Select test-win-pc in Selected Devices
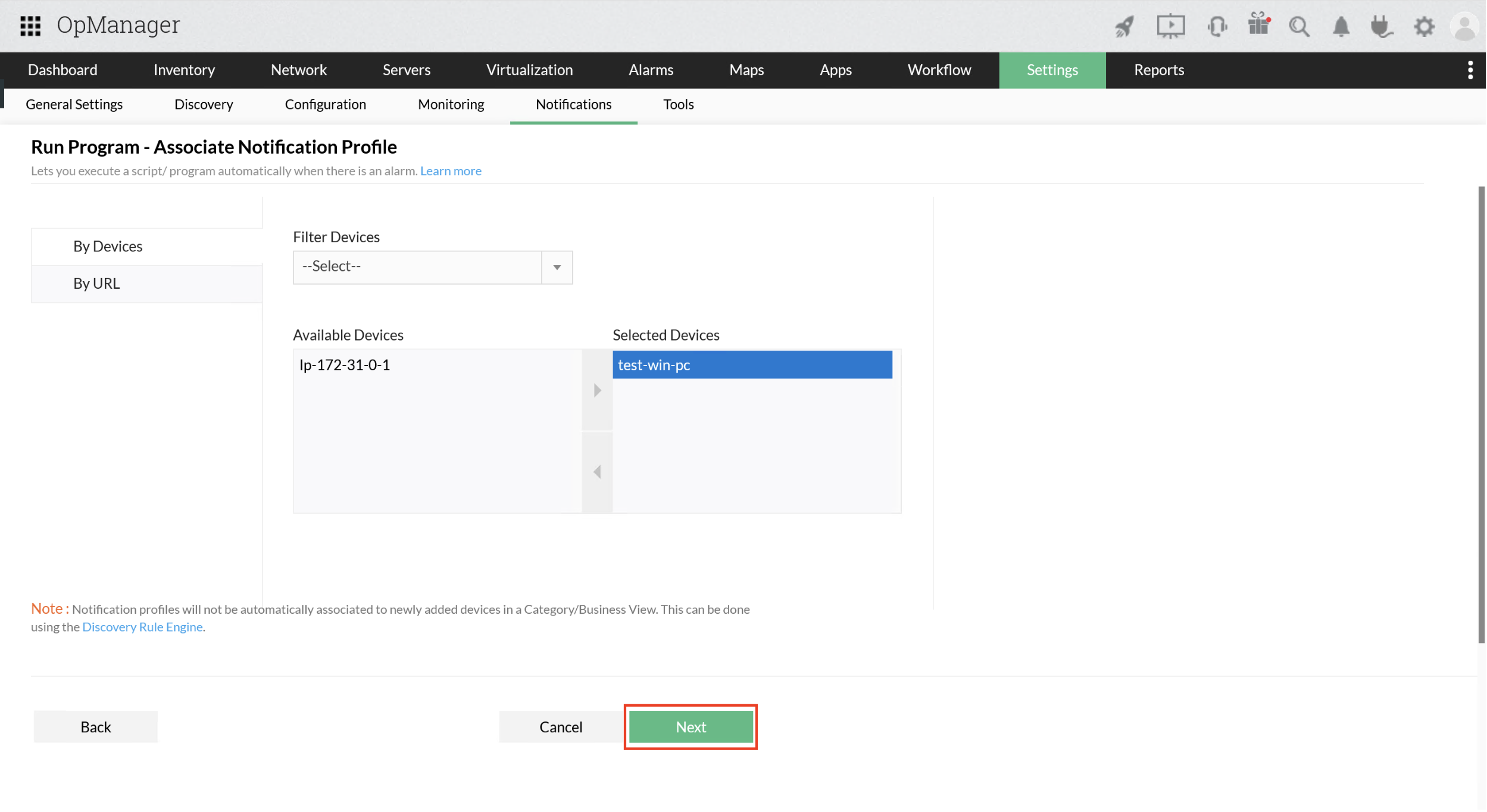 tap(752, 366)
